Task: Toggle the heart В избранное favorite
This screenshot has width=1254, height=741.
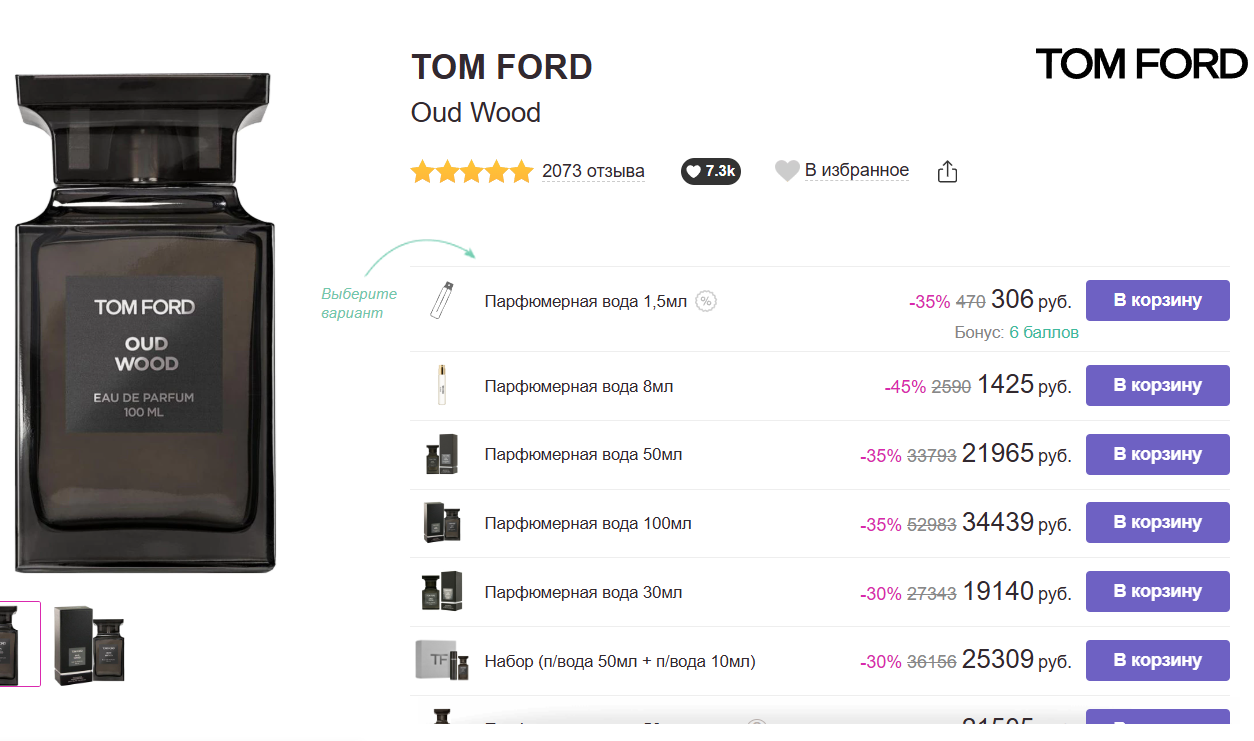Action: coord(842,171)
